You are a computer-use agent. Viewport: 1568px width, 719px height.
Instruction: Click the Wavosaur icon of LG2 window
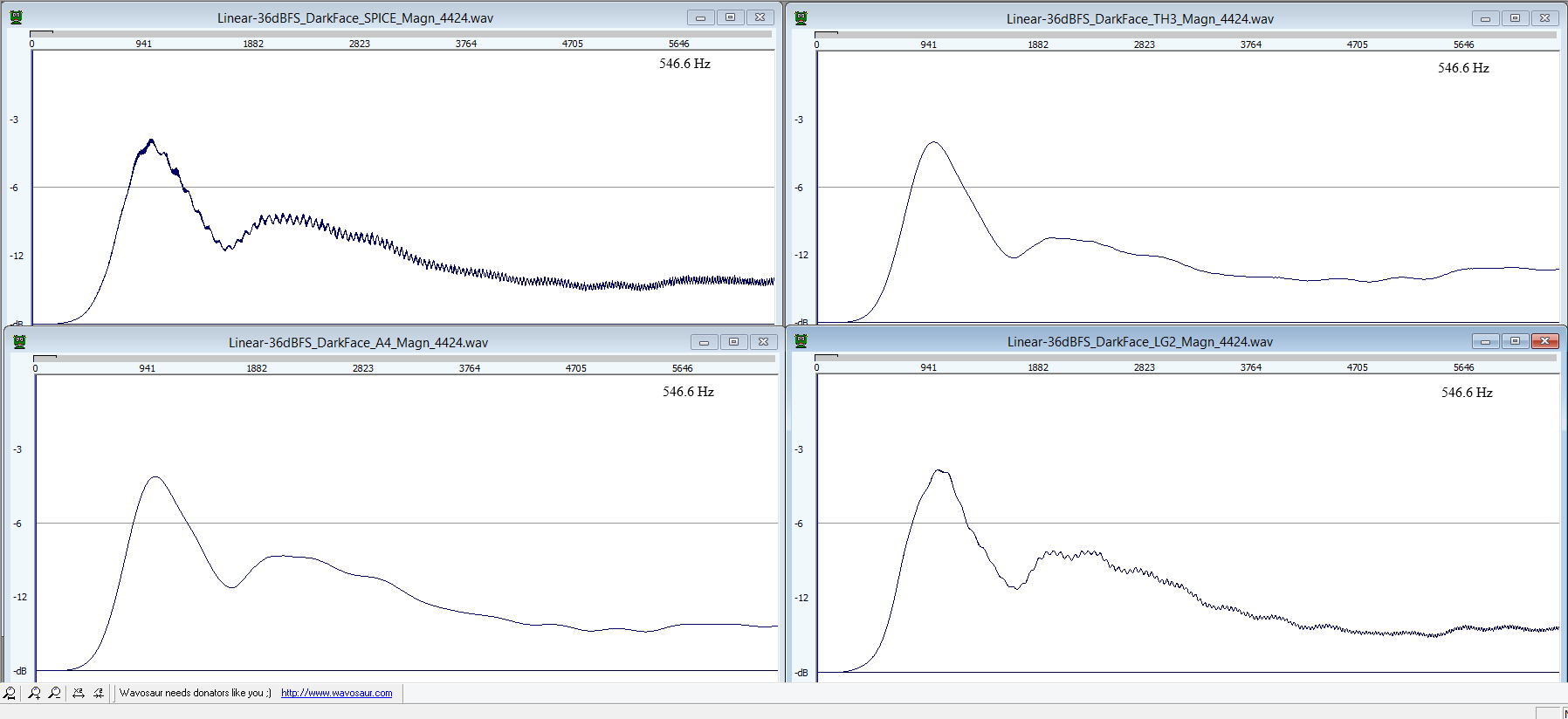pos(801,341)
